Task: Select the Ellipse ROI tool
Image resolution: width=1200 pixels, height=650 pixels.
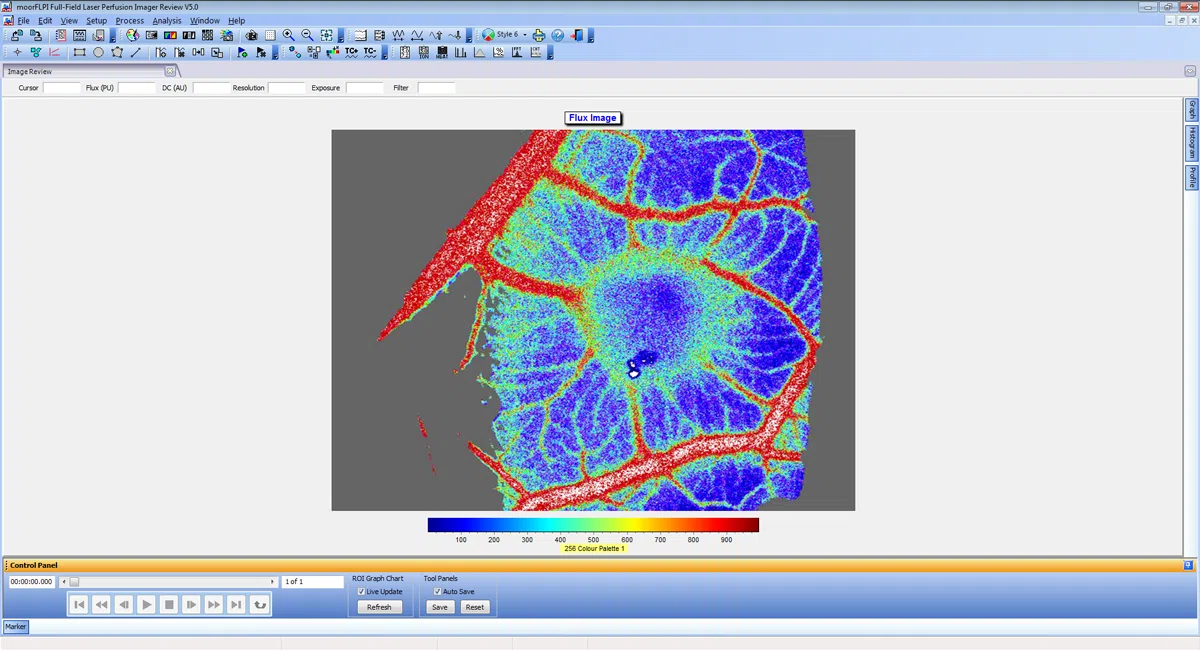Action: 99,51
